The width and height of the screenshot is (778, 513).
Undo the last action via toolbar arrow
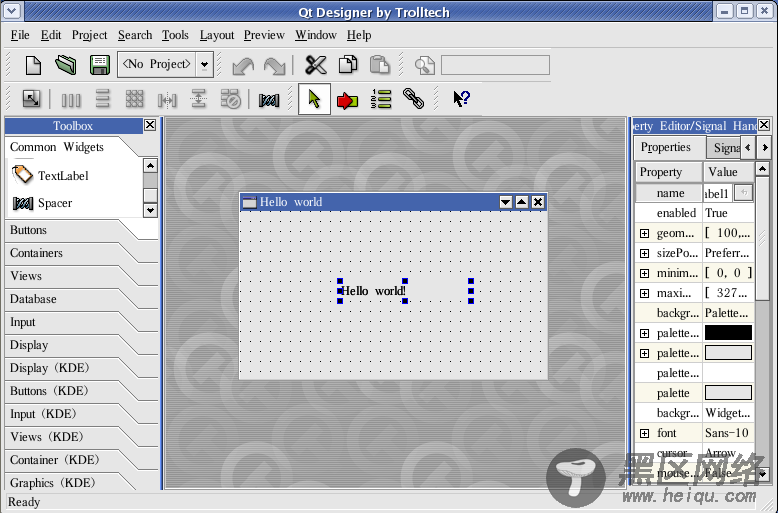[243, 65]
